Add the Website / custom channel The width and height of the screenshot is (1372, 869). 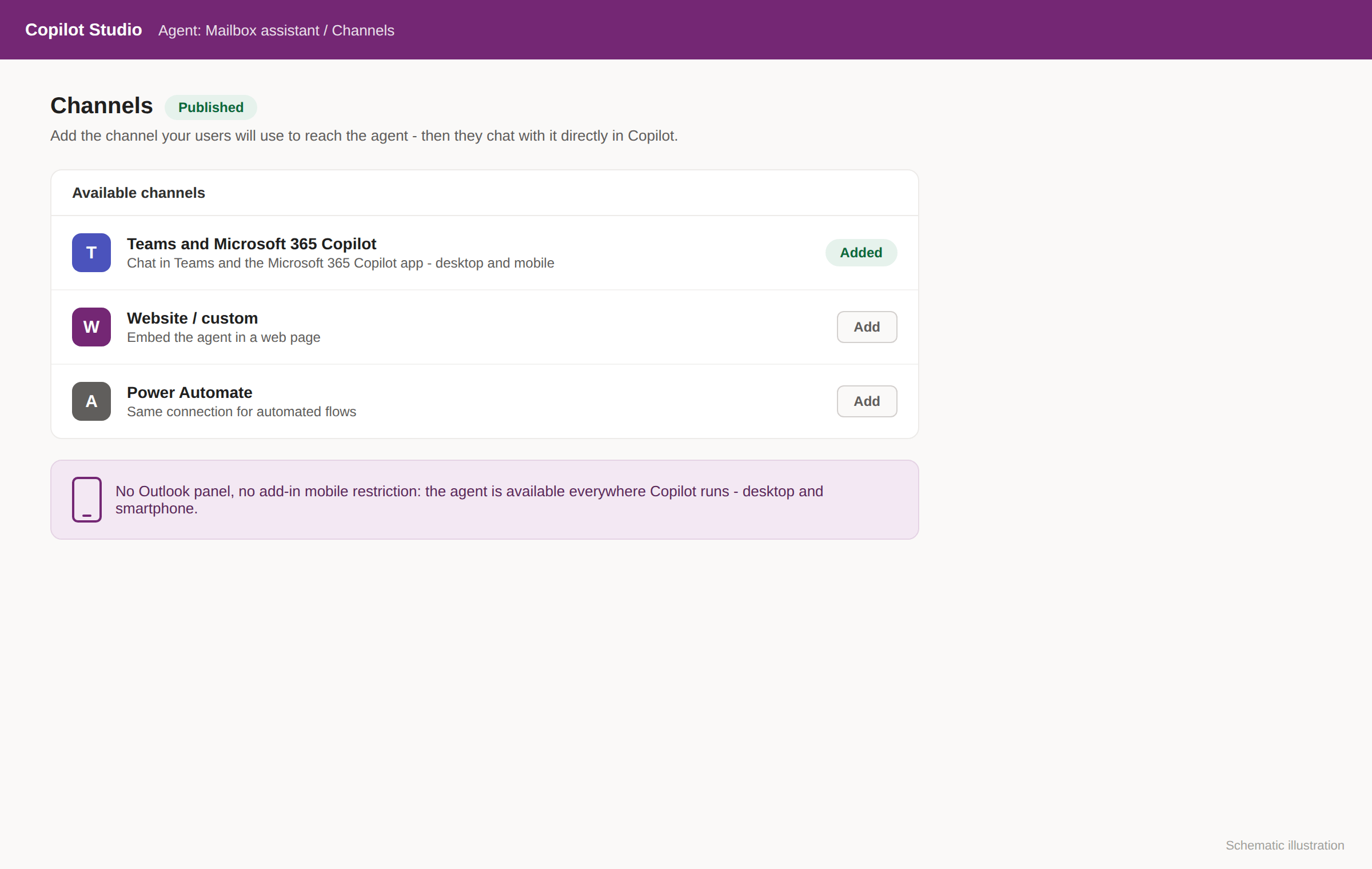tap(867, 327)
